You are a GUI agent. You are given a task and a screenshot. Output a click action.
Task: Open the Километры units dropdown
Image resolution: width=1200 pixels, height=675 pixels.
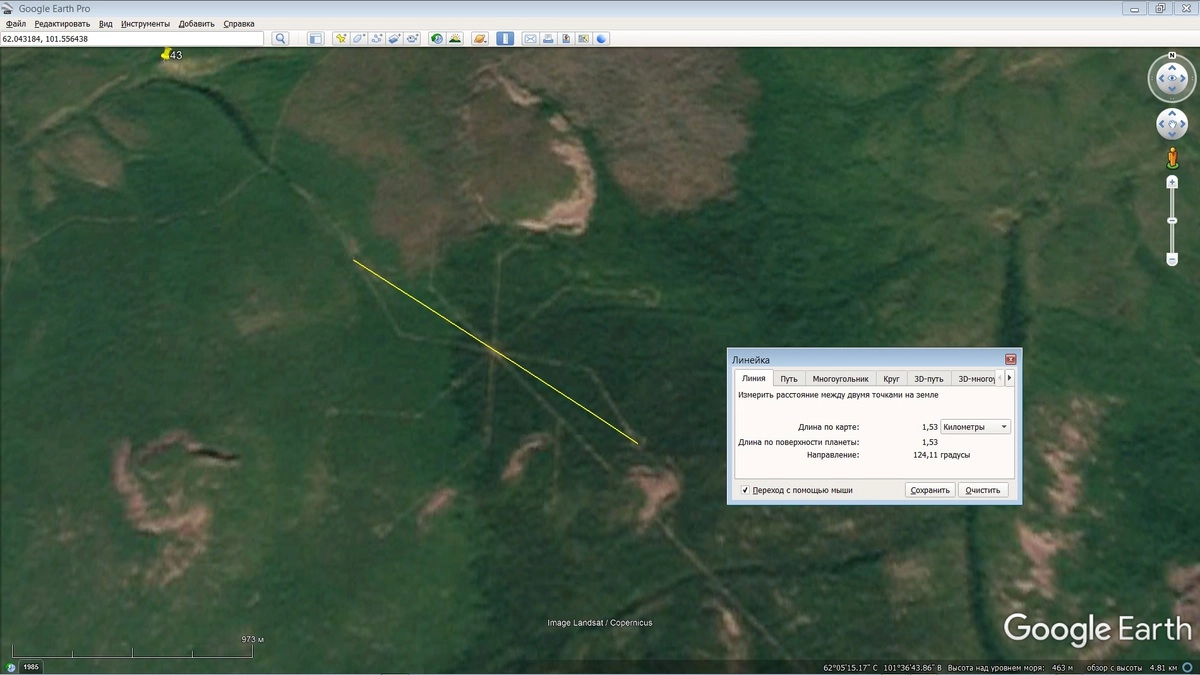coord(976,427)
